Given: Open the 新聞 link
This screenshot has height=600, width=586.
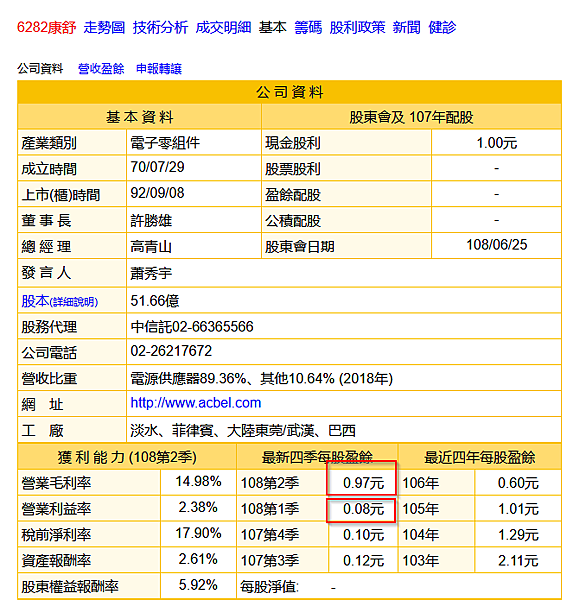Looking at the screenshot, I should pos(406,28).
